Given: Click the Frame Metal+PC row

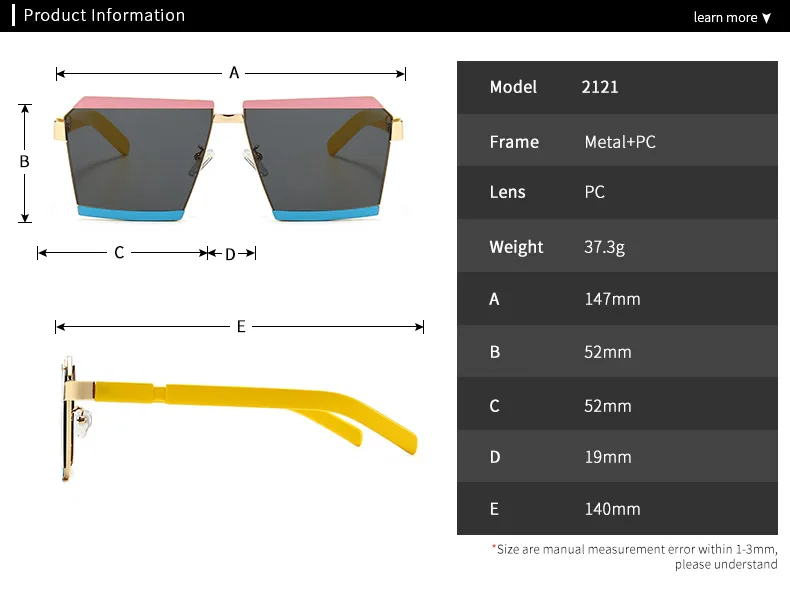Looking at the screenshot, I should point(617,141).
